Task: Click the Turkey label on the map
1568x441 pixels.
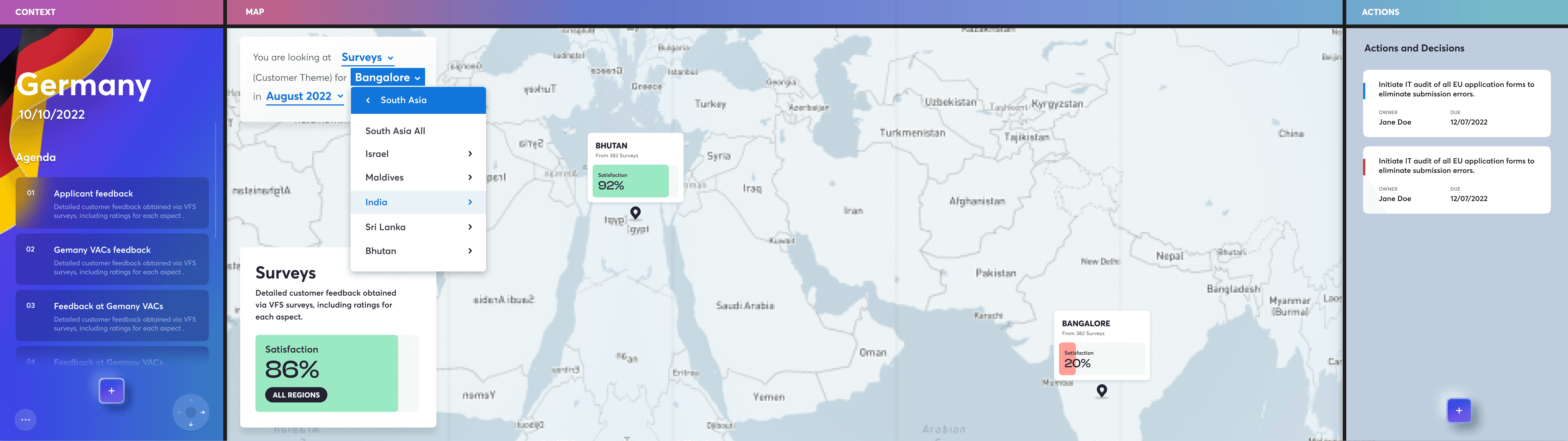Action: click(710, 104)
